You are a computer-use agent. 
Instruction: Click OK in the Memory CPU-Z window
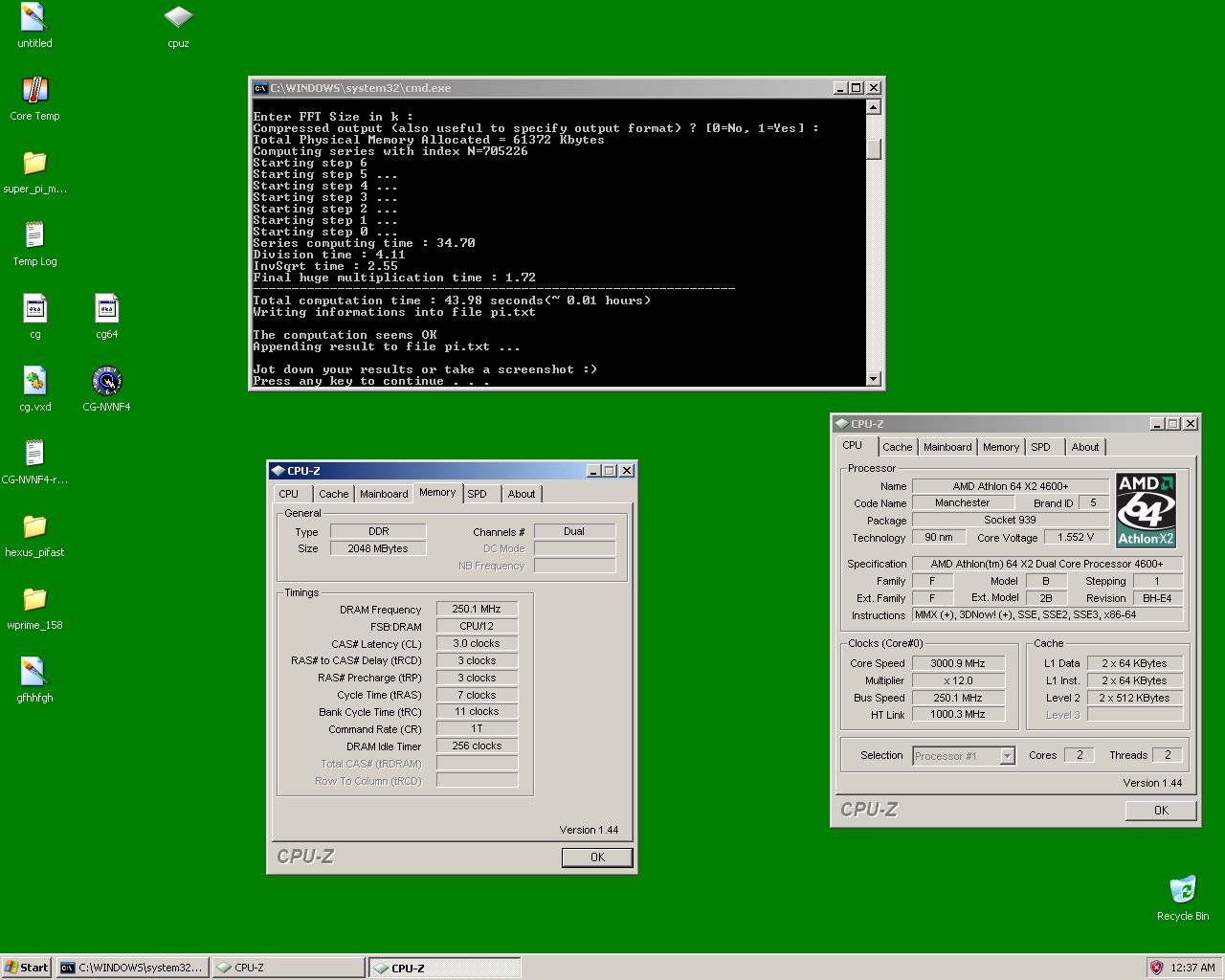point(597,857)
